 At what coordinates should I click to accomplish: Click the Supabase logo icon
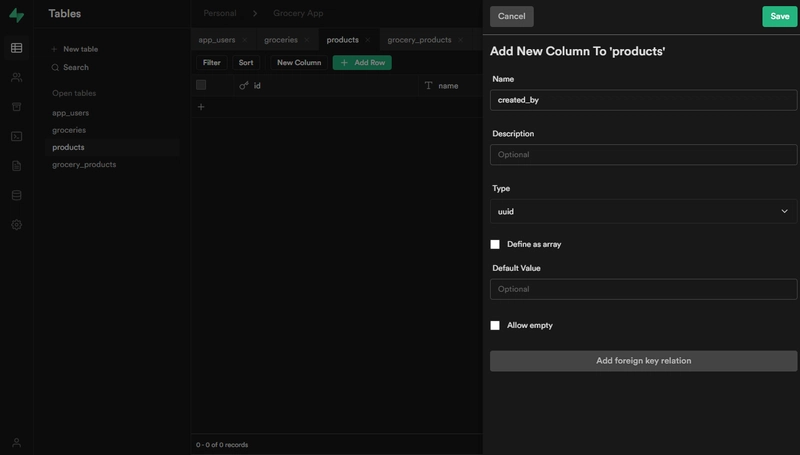pos(16,15)
